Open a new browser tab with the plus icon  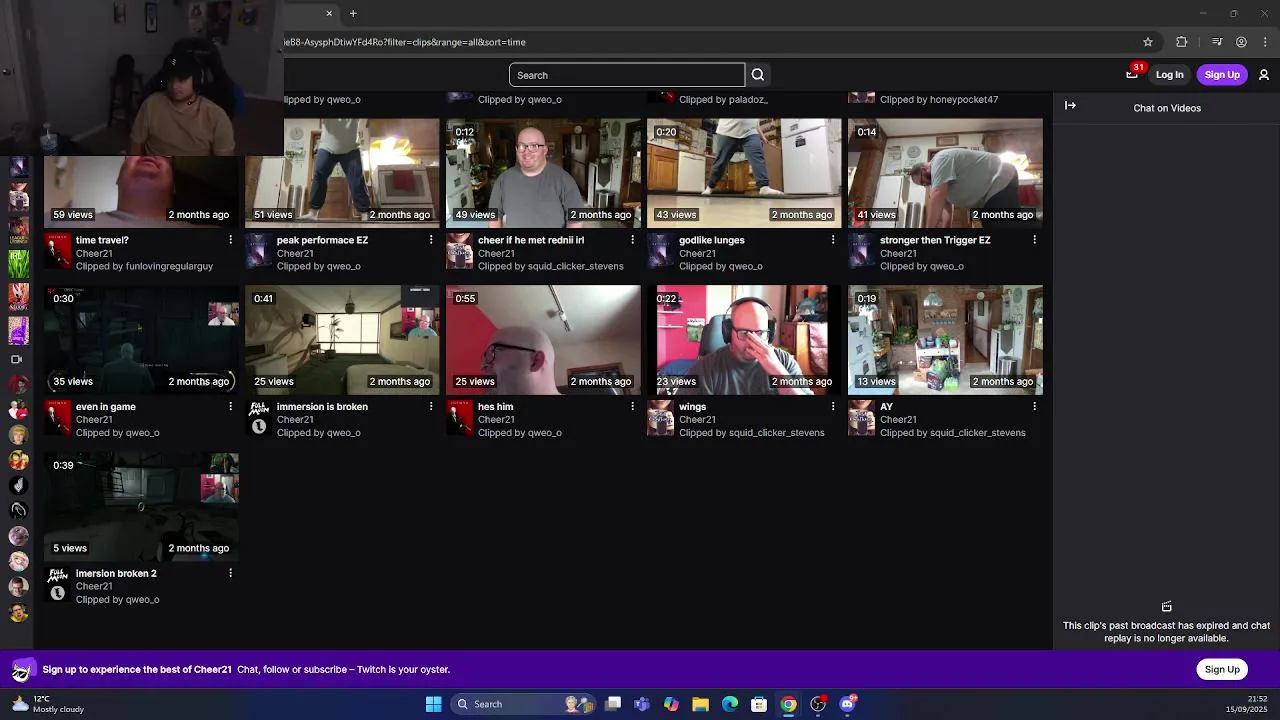click(x=353, y=13)
